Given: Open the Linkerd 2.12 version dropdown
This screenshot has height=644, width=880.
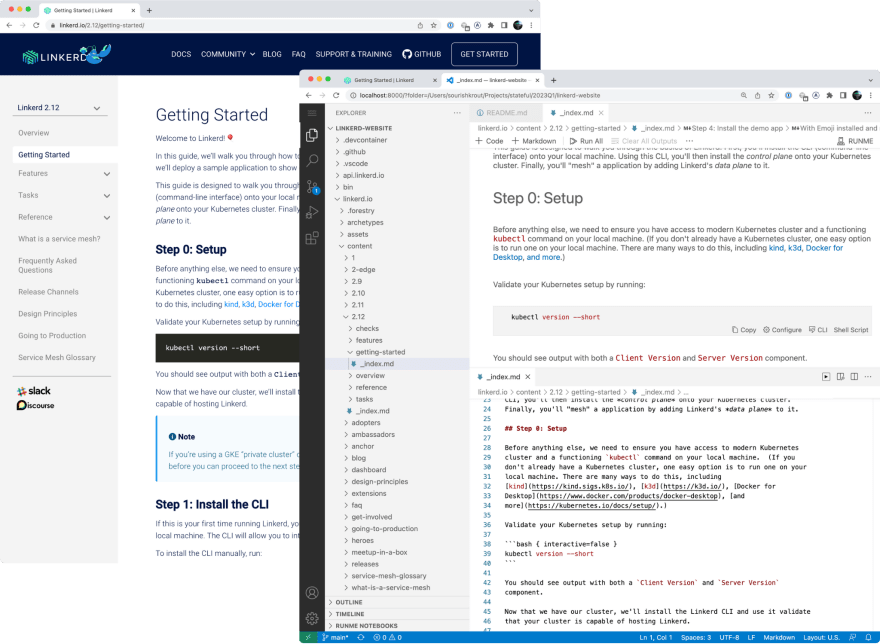Looking at the screenshot, I should (x=58, y=108).
